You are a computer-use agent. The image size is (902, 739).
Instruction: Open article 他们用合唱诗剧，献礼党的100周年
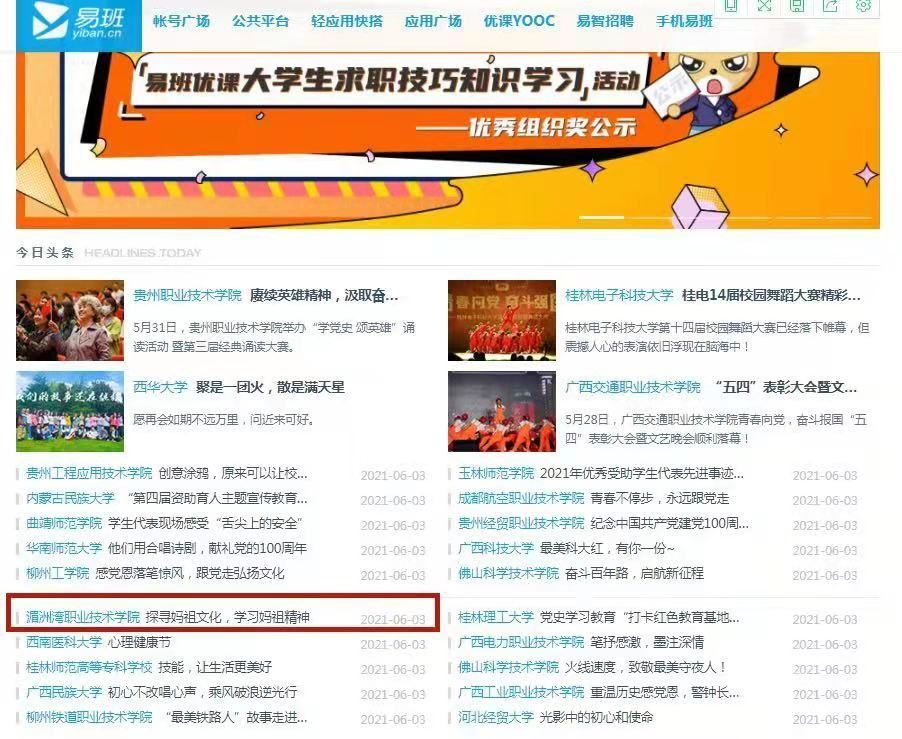(207, 548)
